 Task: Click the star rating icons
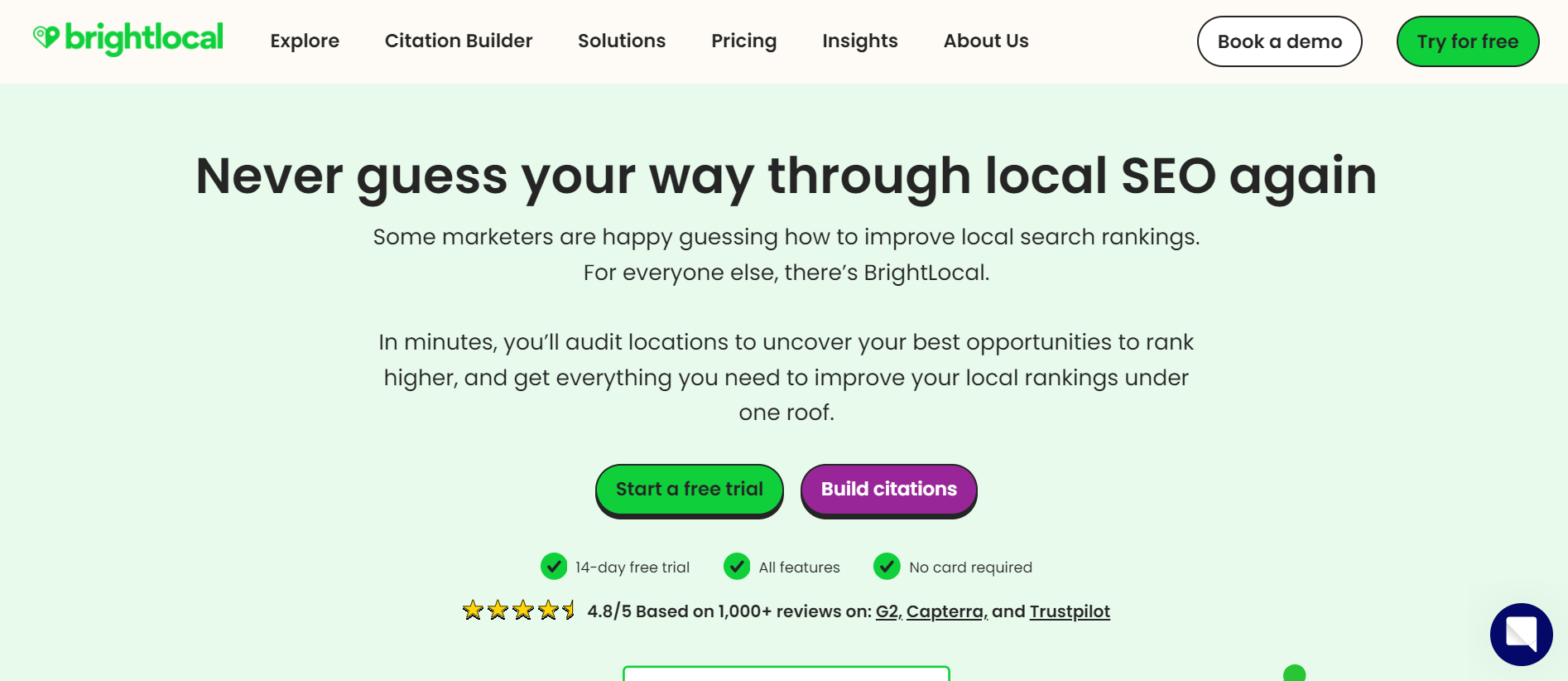(518, 611)
